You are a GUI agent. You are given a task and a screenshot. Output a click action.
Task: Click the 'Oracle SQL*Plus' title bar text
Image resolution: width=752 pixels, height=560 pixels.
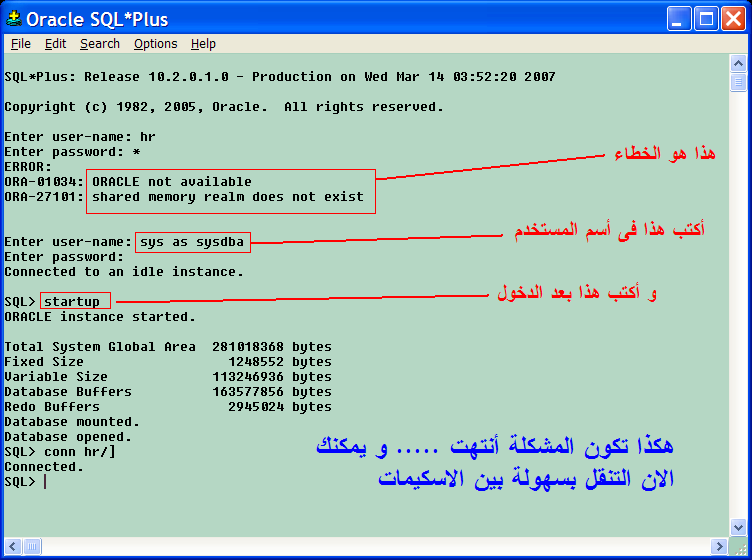point(97,19)
